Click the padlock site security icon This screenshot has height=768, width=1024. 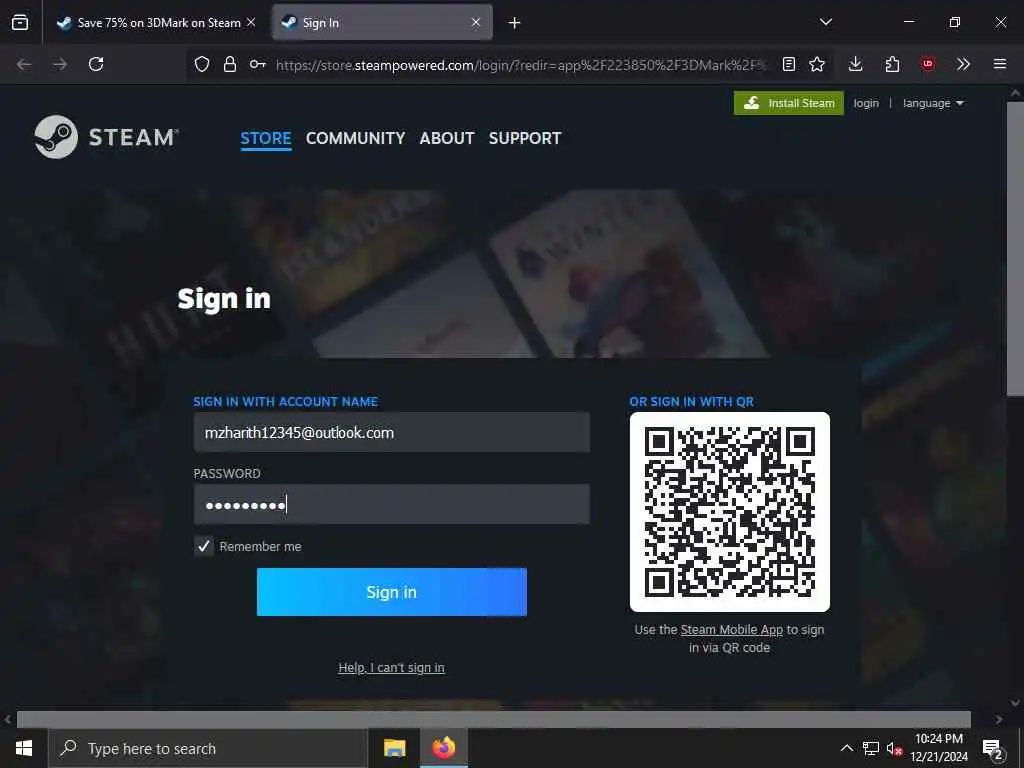[x=230, y=64]
